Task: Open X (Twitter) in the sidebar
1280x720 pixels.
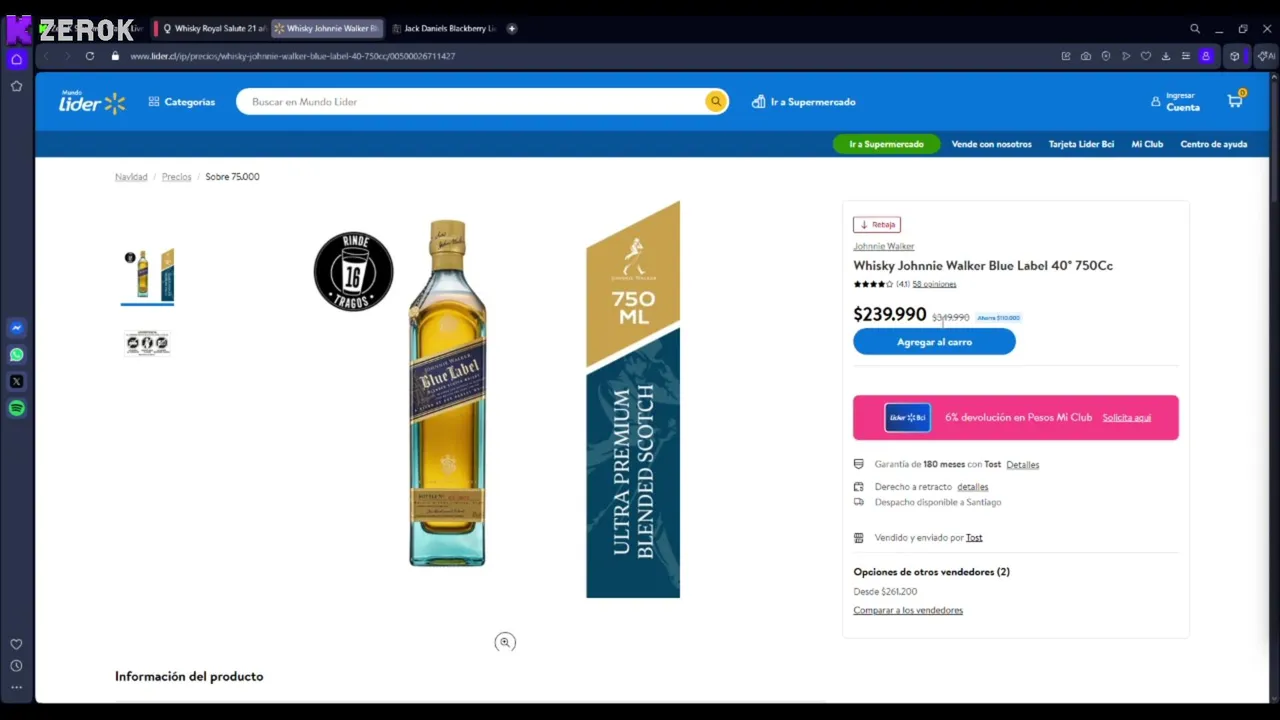Action: (16, 381)
